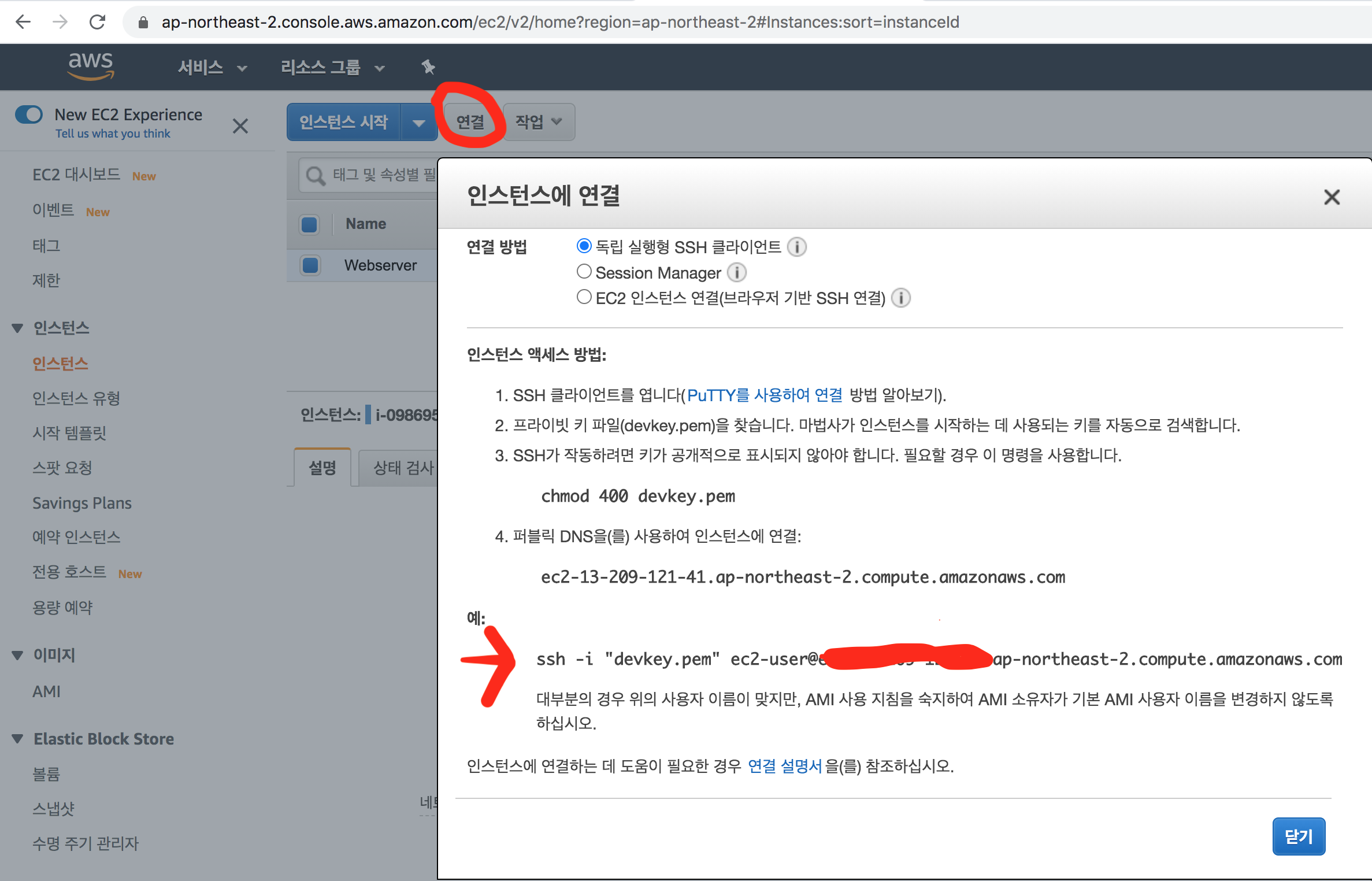
Task: Select the Session Manager radio option
Action: click(x=584, y=271)
